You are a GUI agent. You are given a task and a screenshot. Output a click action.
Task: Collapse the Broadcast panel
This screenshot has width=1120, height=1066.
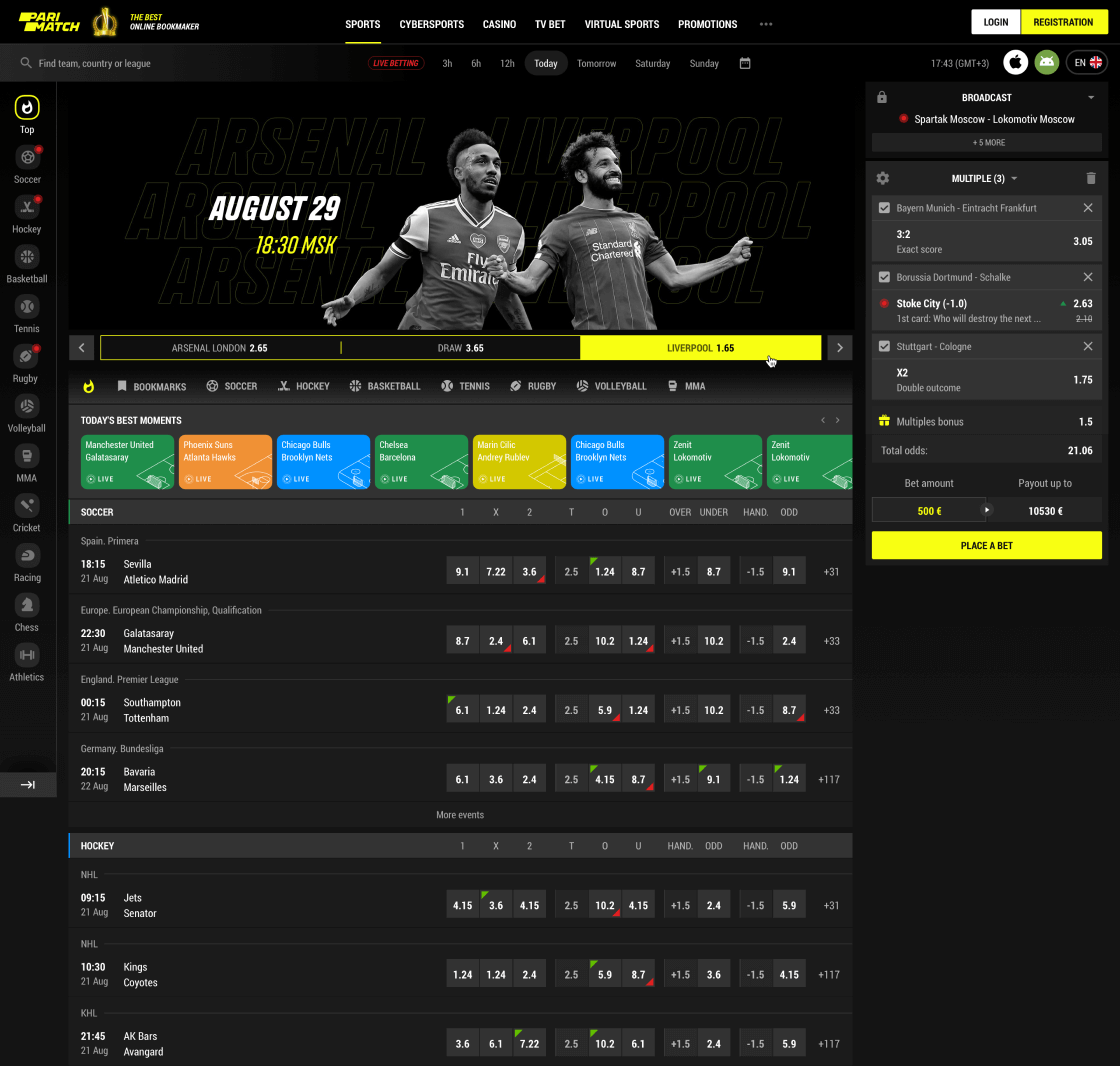click(x=1091, y=97)
